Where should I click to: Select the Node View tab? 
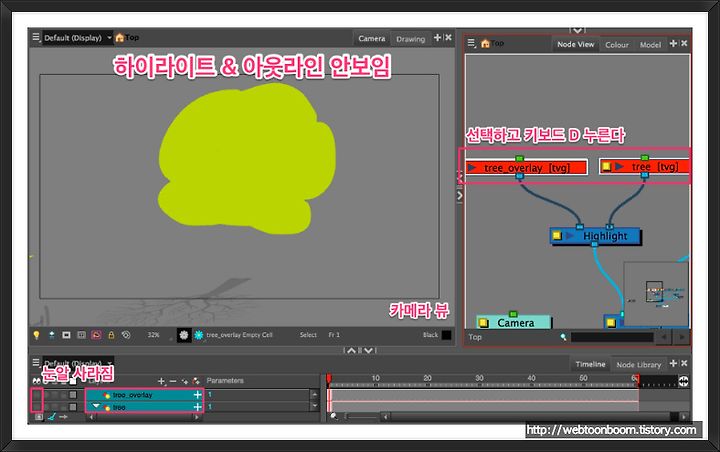click(575, 44)
